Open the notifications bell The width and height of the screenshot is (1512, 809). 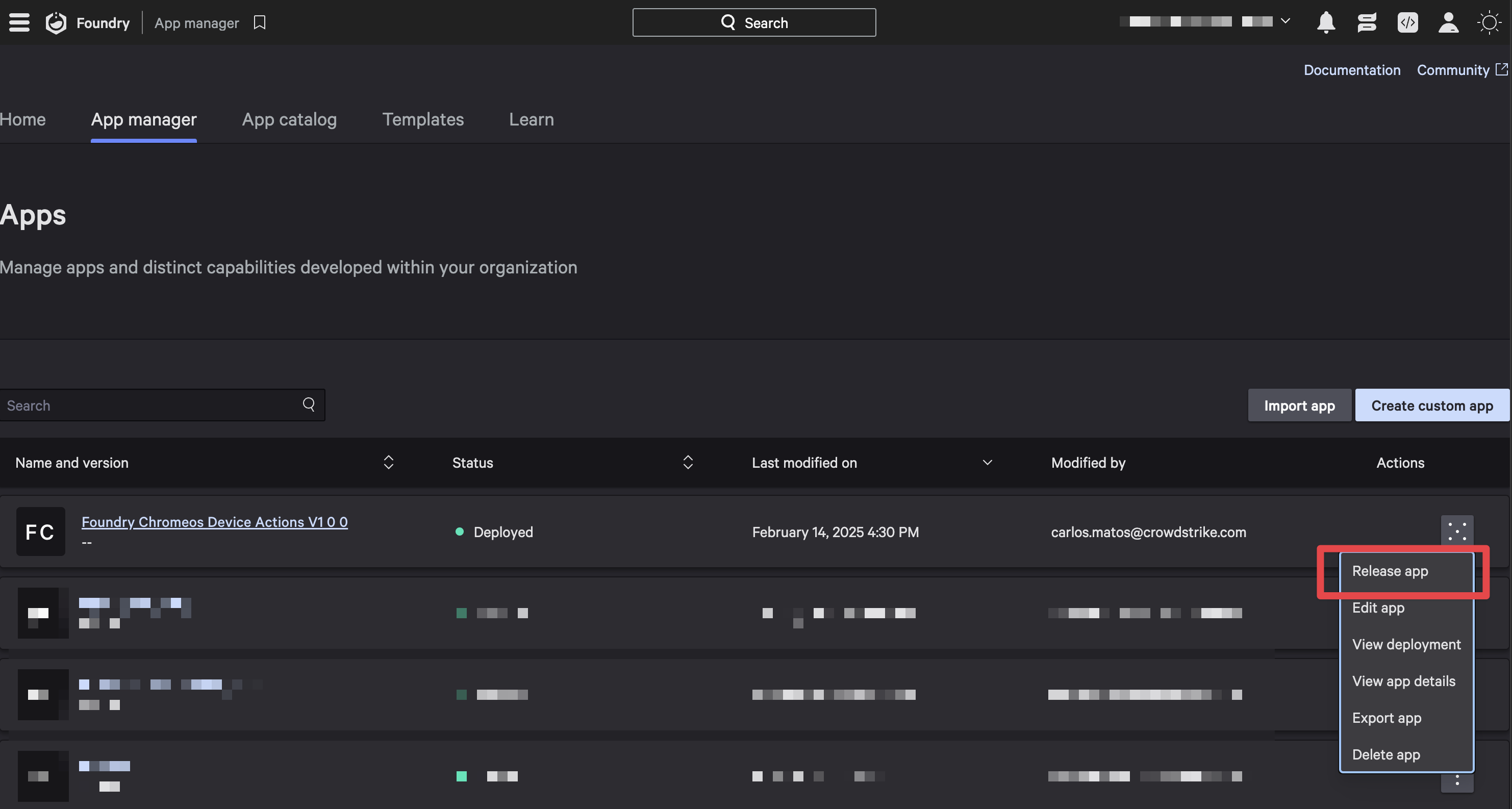click(1326, 22)
